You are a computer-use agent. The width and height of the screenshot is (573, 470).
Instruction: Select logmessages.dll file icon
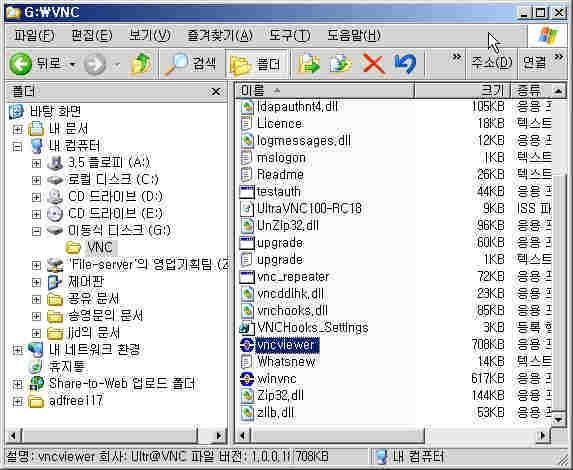247,141
